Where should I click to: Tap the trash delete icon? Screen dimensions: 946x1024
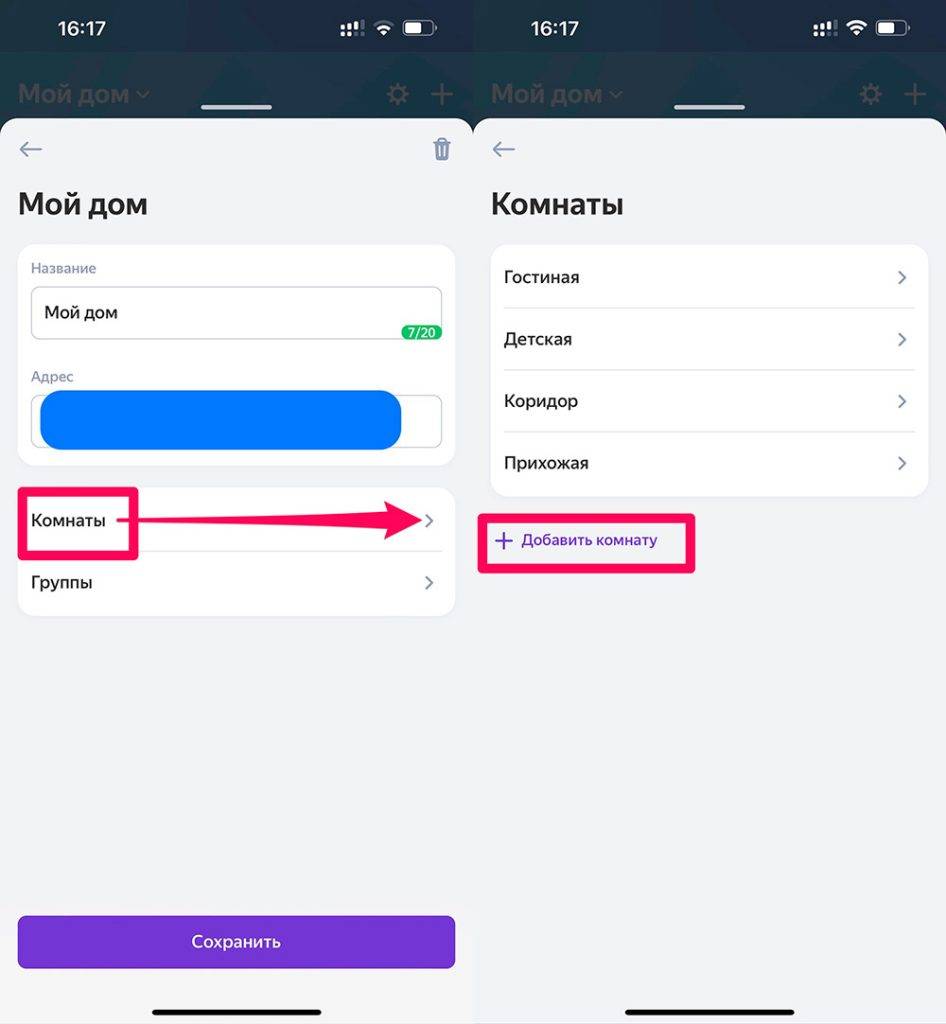pyautogui.click(x=441, y=149)
